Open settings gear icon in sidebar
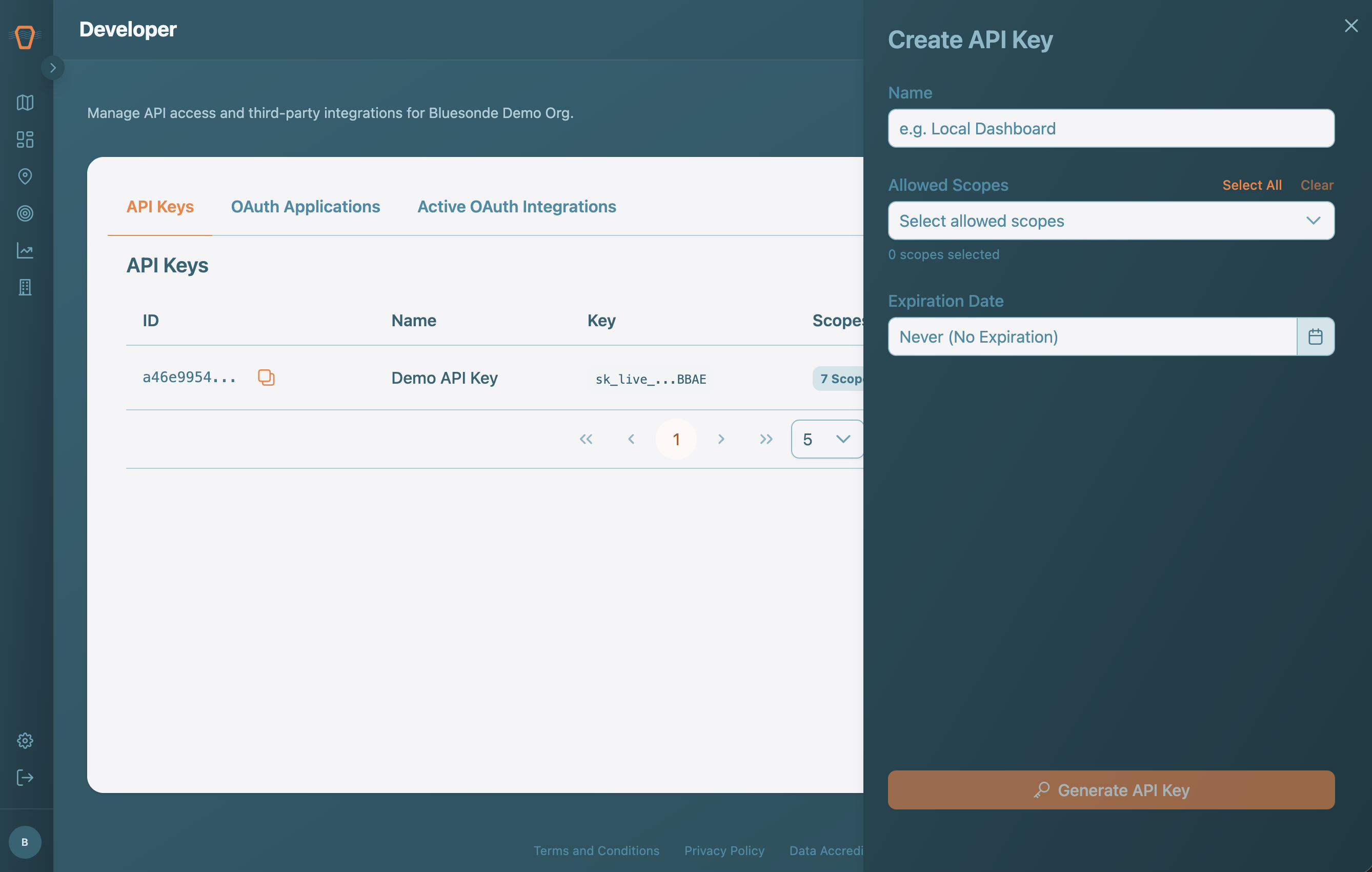 pos(25,740)
